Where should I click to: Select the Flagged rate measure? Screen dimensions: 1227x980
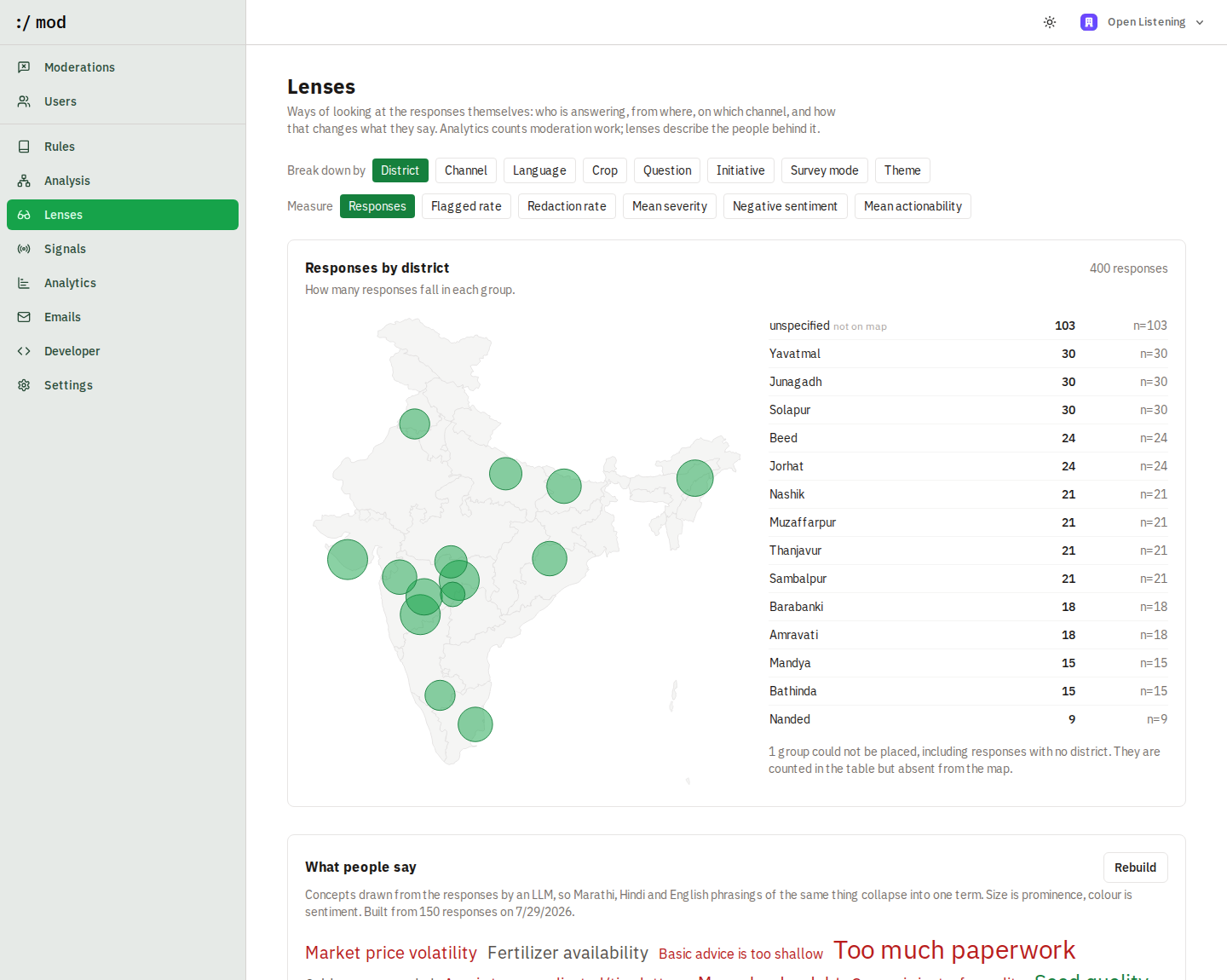(x=466, y=206)
